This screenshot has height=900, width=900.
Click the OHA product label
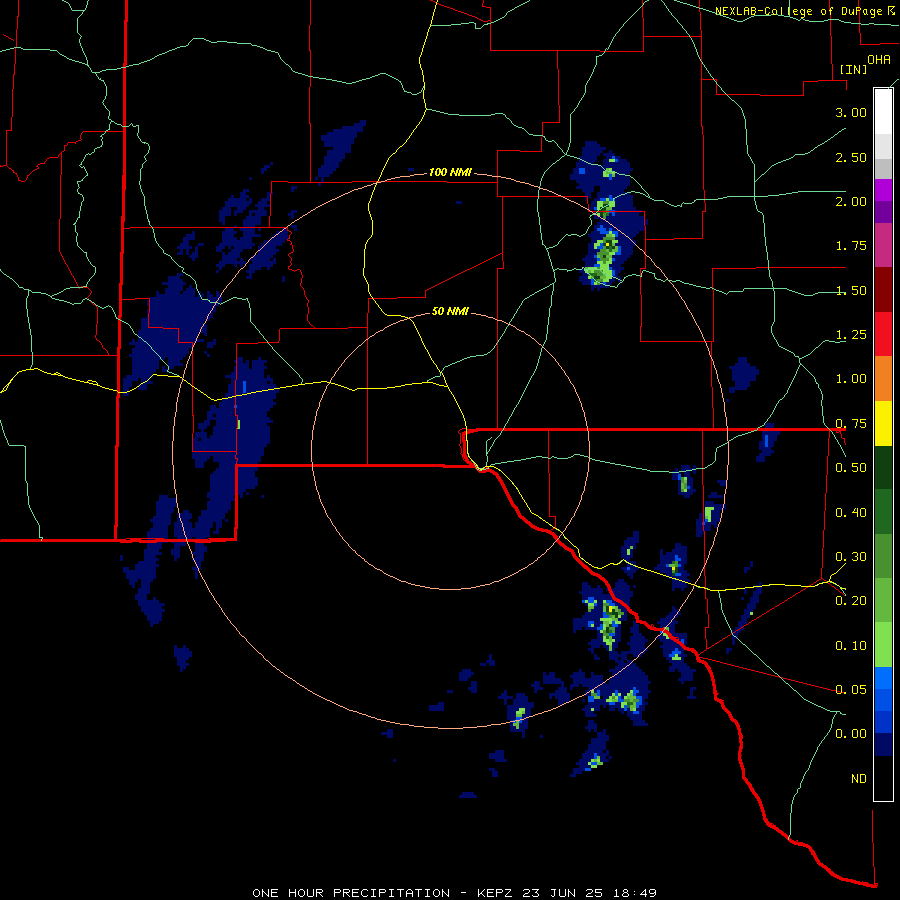(x=879, y=59)
